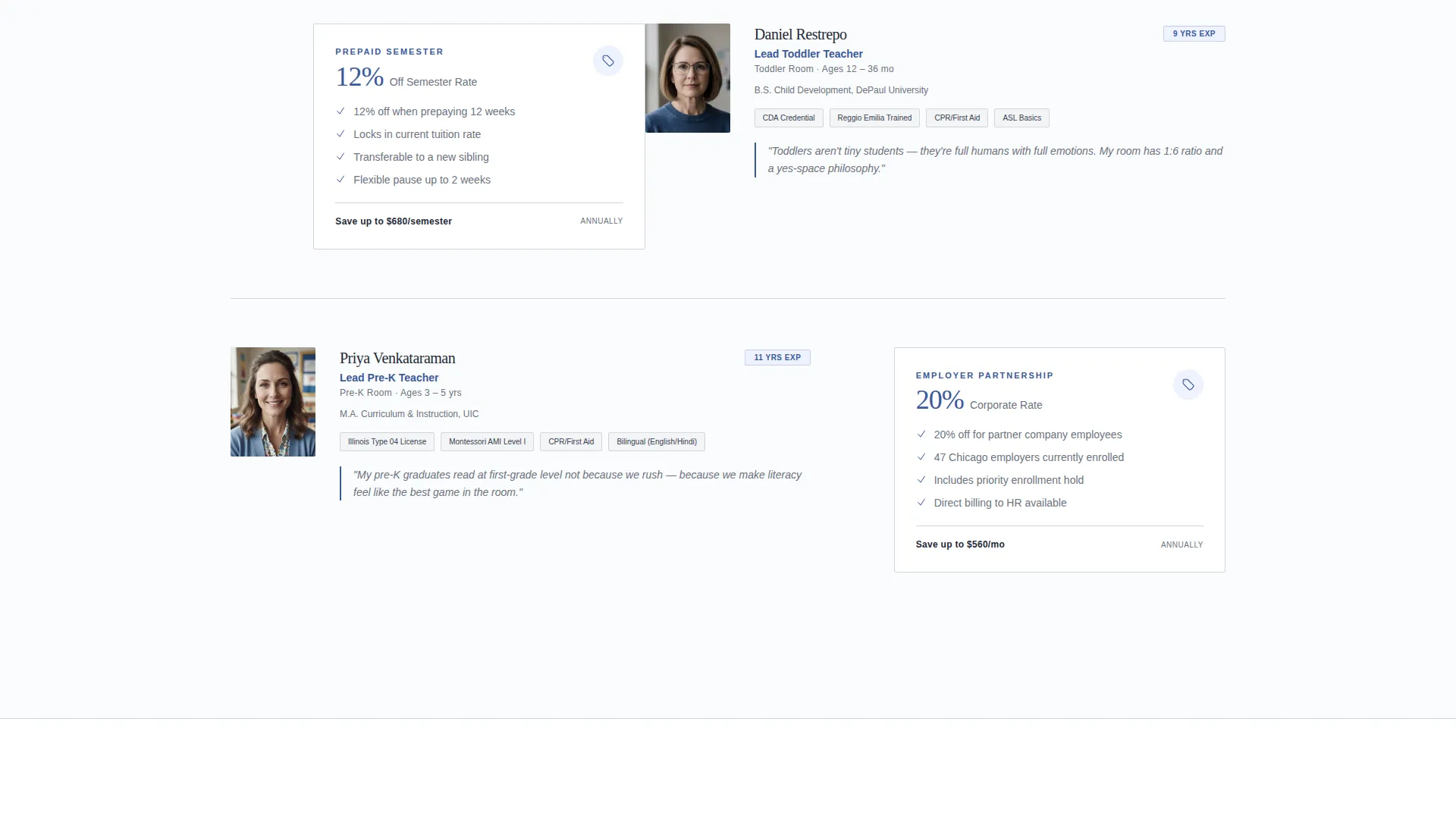This screenshot has width=1456, height=819.
Task: Click Includes priority enrollment hold text
Action: point(1009,480)
